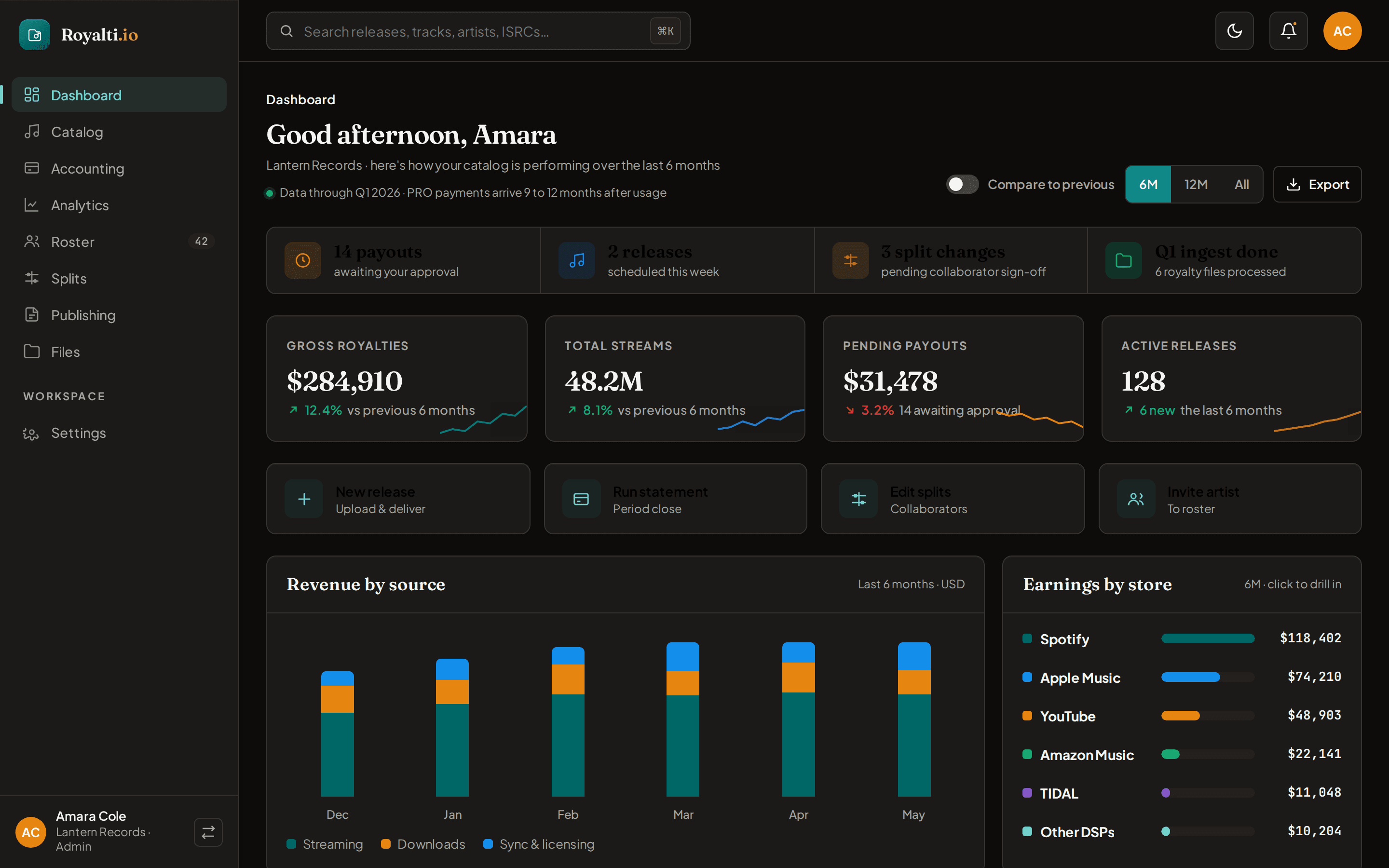
Task: Click the Royalti.io logo icon
Action: (34, 34)
